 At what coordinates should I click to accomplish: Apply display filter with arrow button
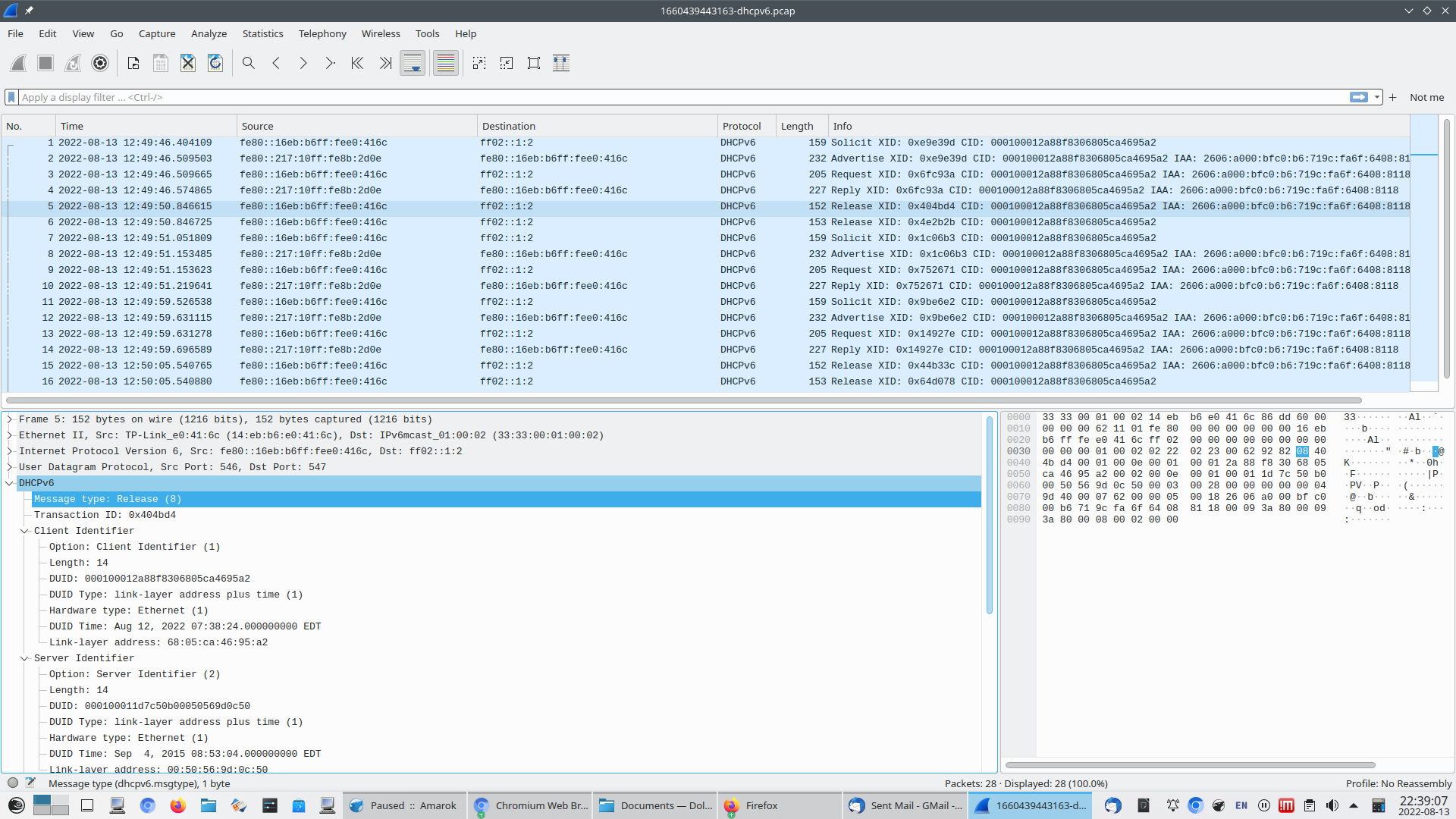1359,97
